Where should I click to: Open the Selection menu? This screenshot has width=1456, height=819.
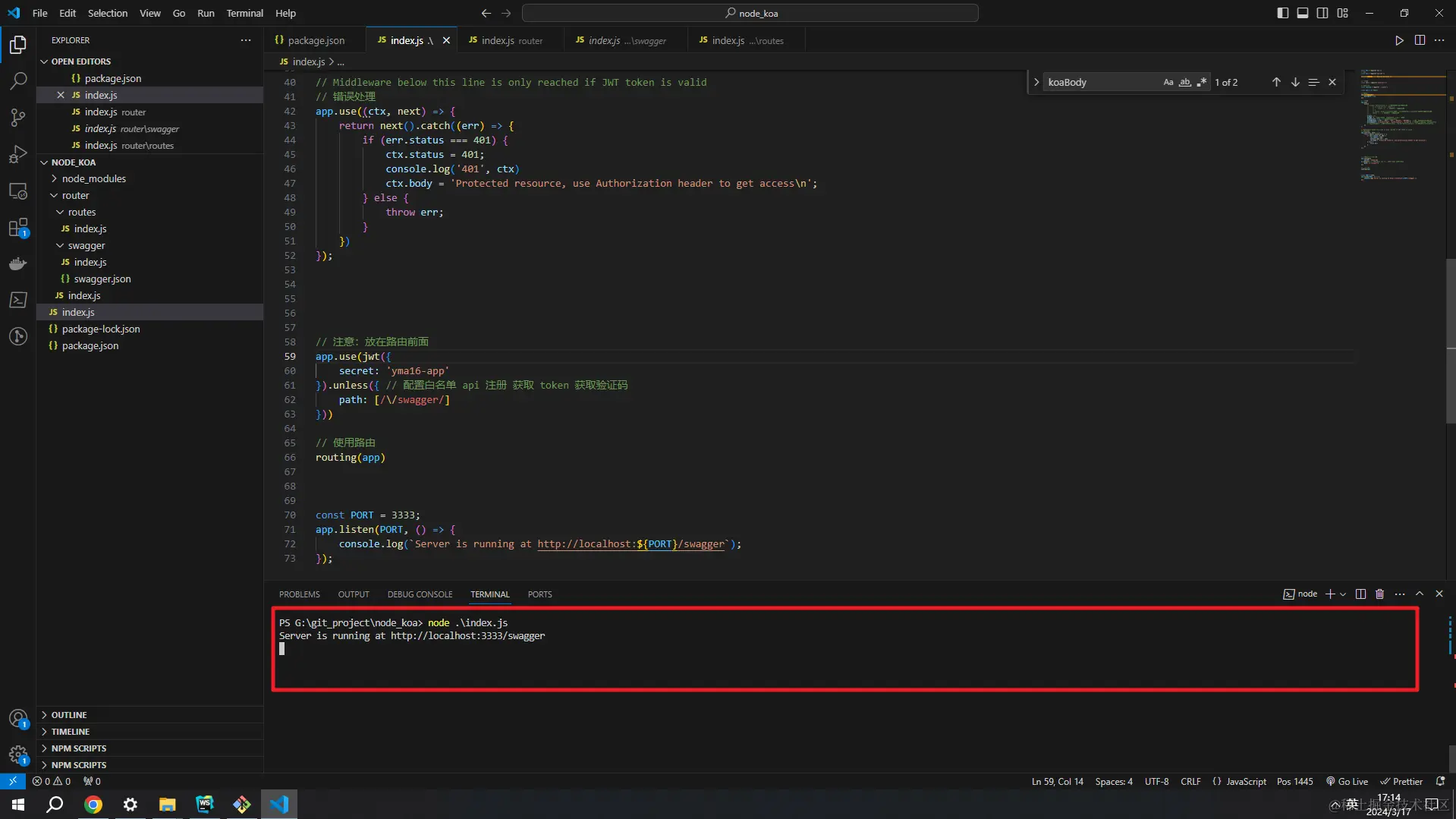(108, 13)
